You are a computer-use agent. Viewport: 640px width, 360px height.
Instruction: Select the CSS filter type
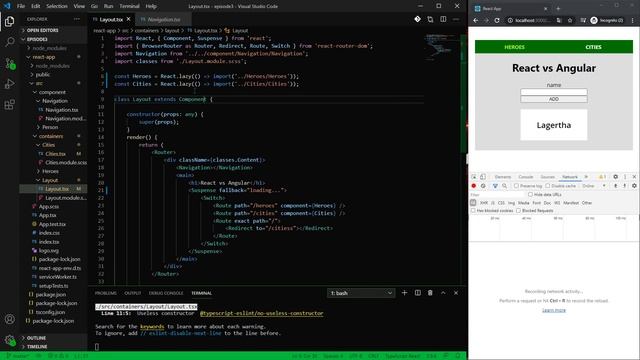501,203
